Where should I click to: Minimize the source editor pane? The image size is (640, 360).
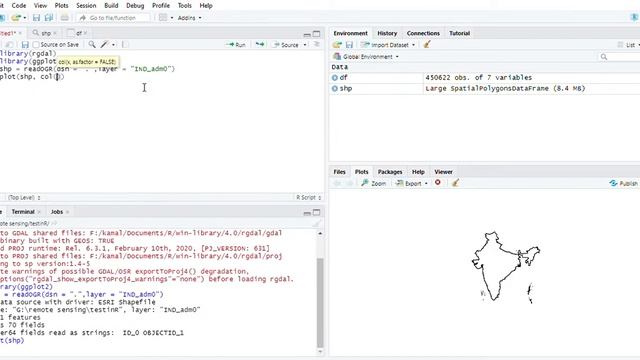click(307, 34)
